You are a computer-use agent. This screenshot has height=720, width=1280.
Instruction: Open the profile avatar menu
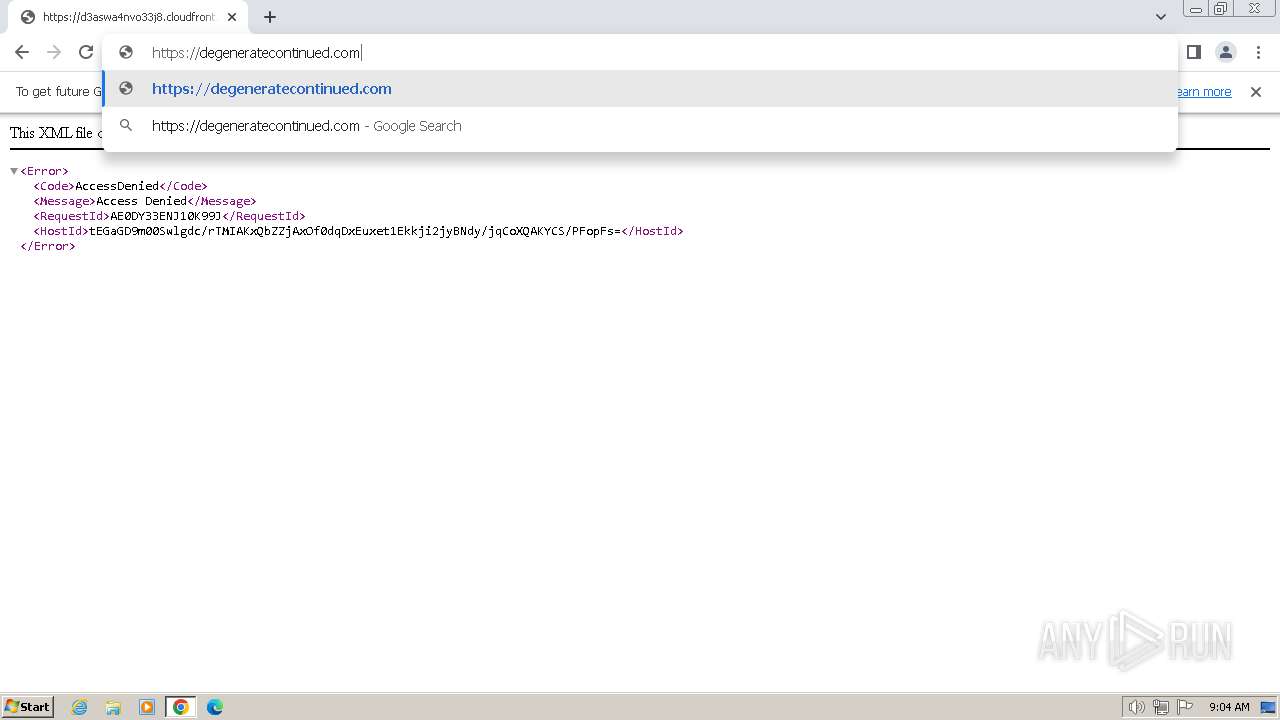1225,52
